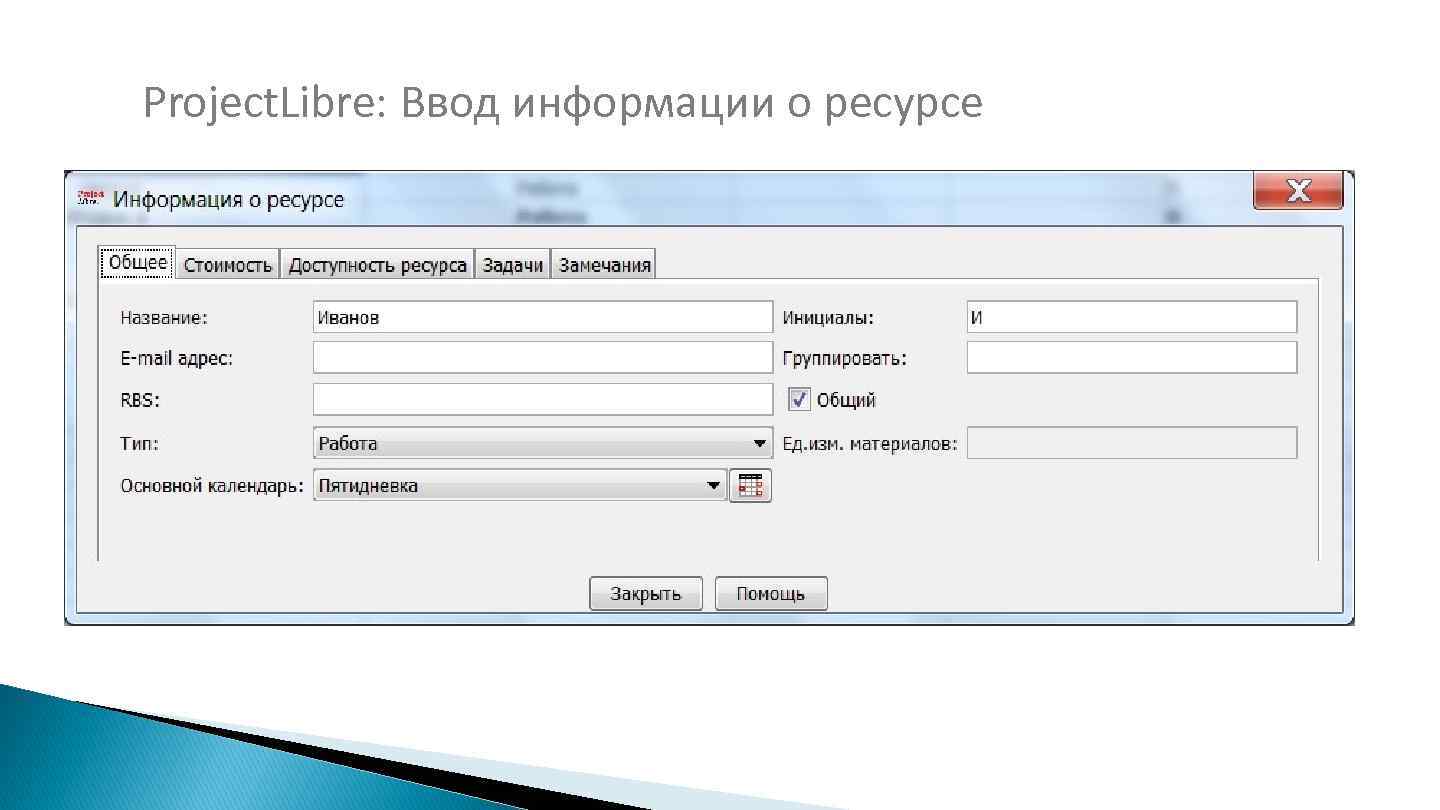
Task: Open the Тип dropdown showing Работа
Action: [543, 443]
